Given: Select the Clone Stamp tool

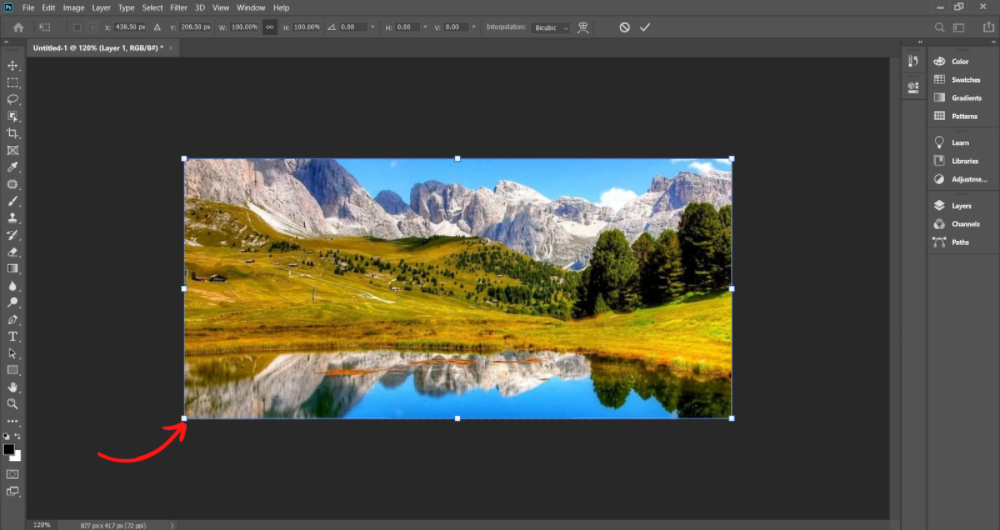Looking at the screenshot, I should click(x=13, y=218).
